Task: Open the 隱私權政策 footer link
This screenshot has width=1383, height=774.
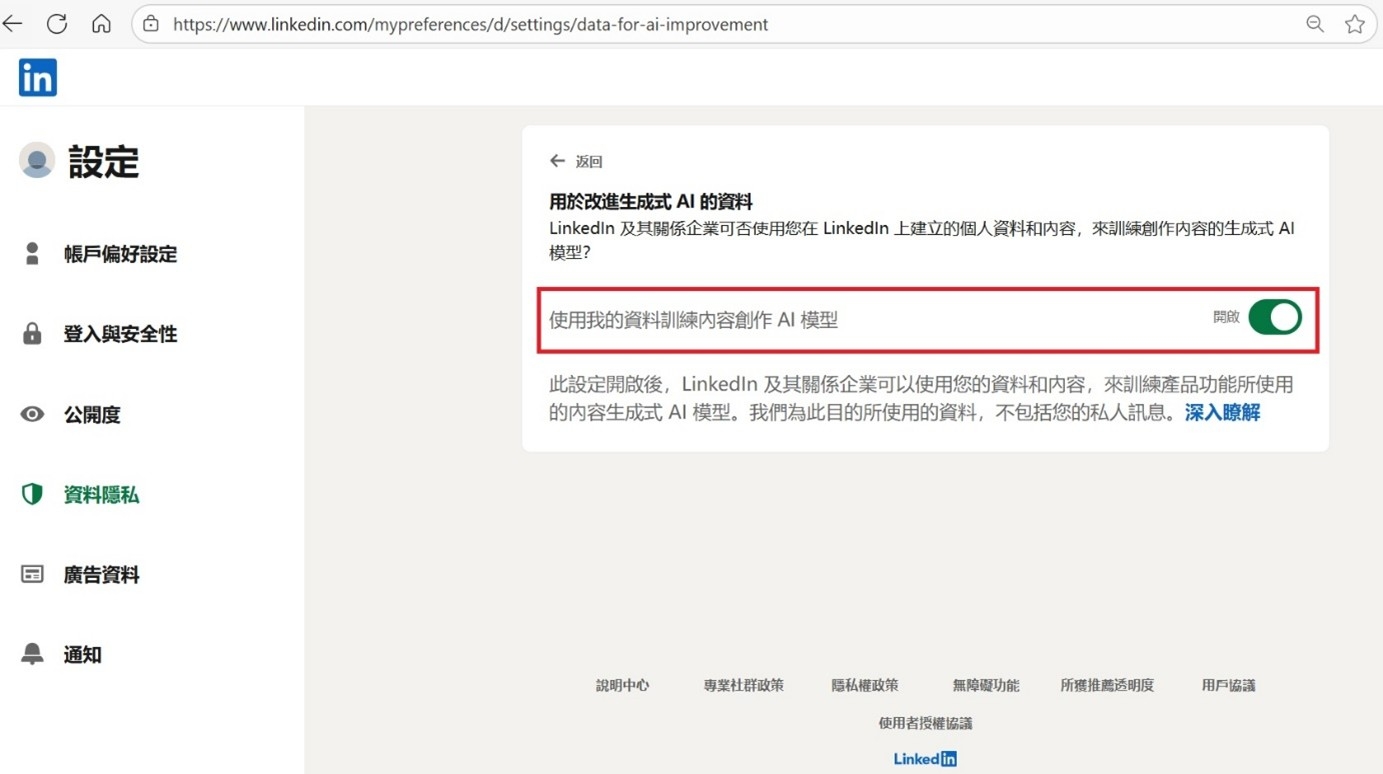Action: [x=866, y=685]
